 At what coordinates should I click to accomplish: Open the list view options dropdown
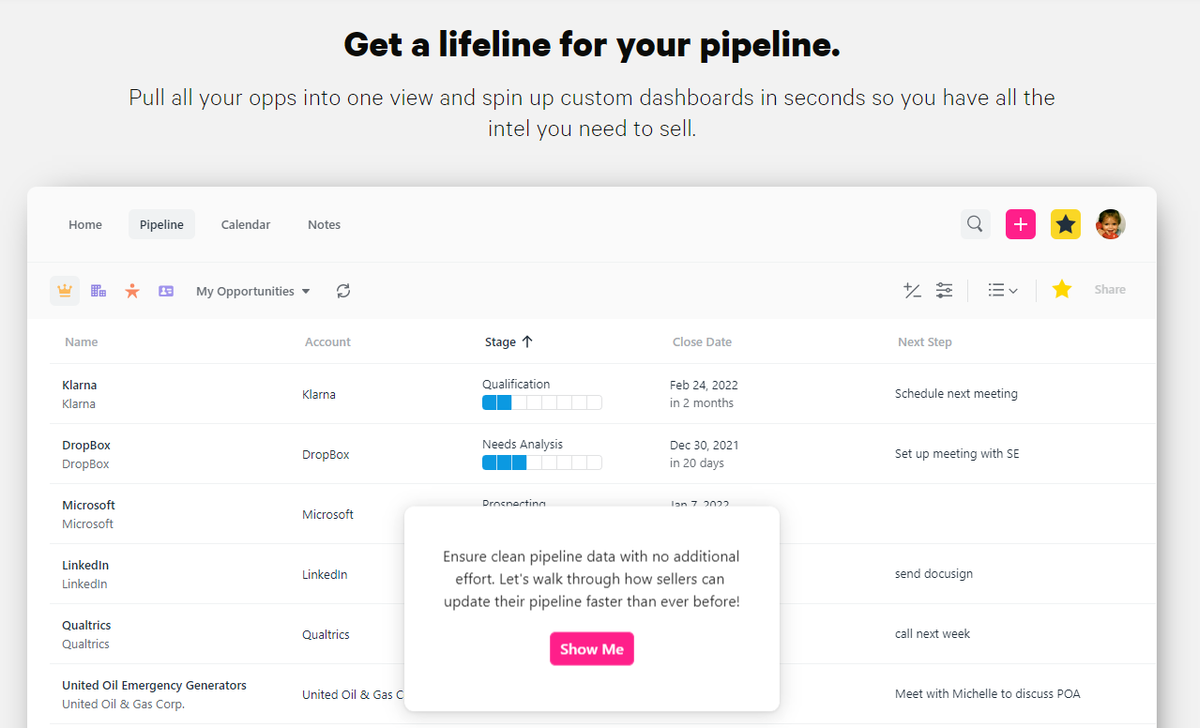(1002, 290)
